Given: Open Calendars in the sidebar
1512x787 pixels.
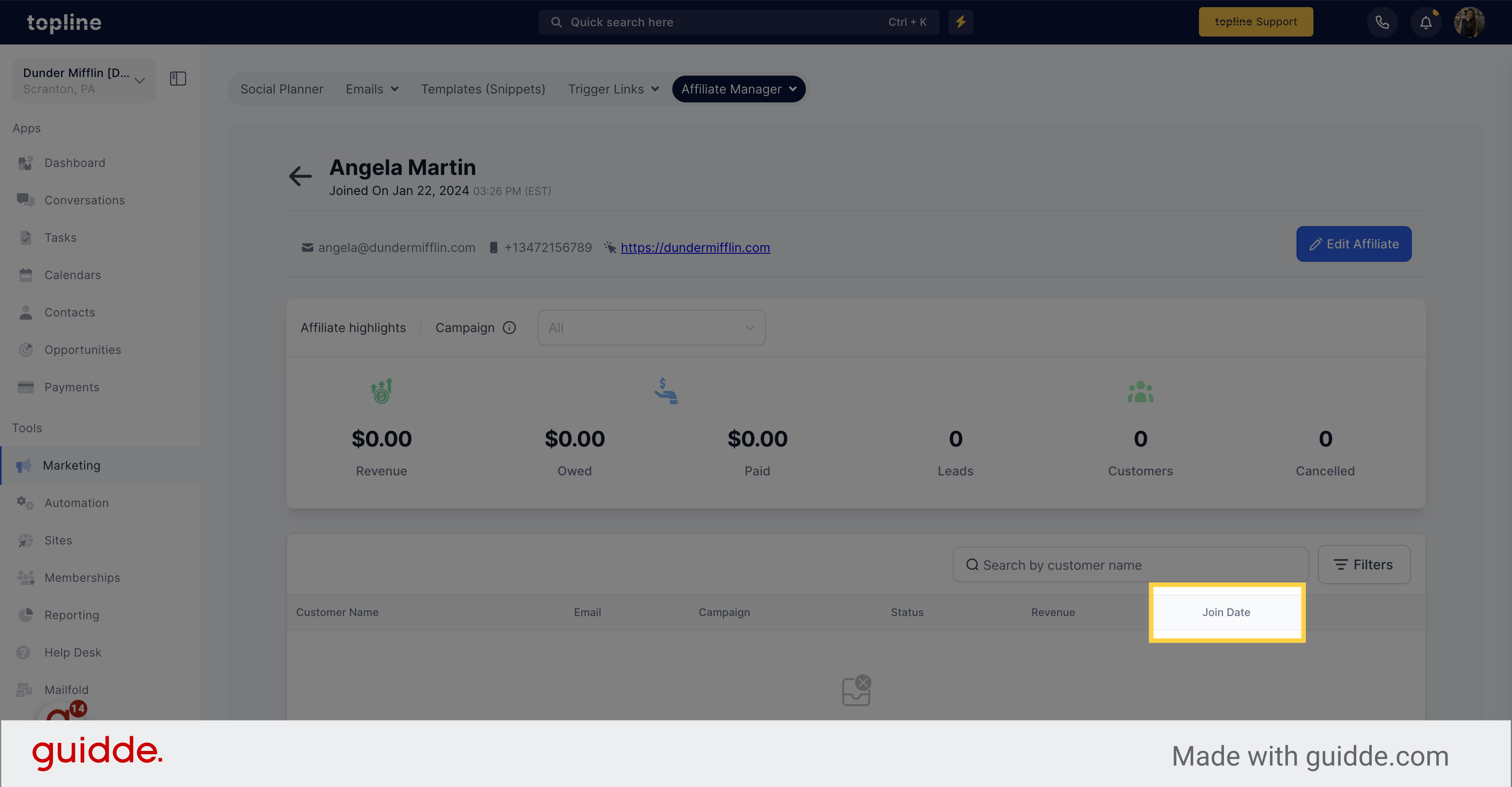Looking at the screenshot, I should (x=73, y=275).
